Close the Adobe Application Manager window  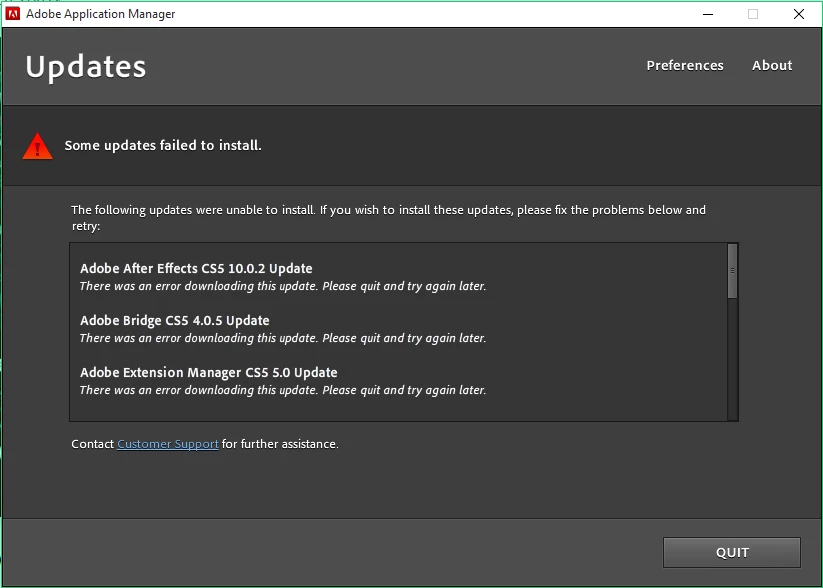(799, 14)
